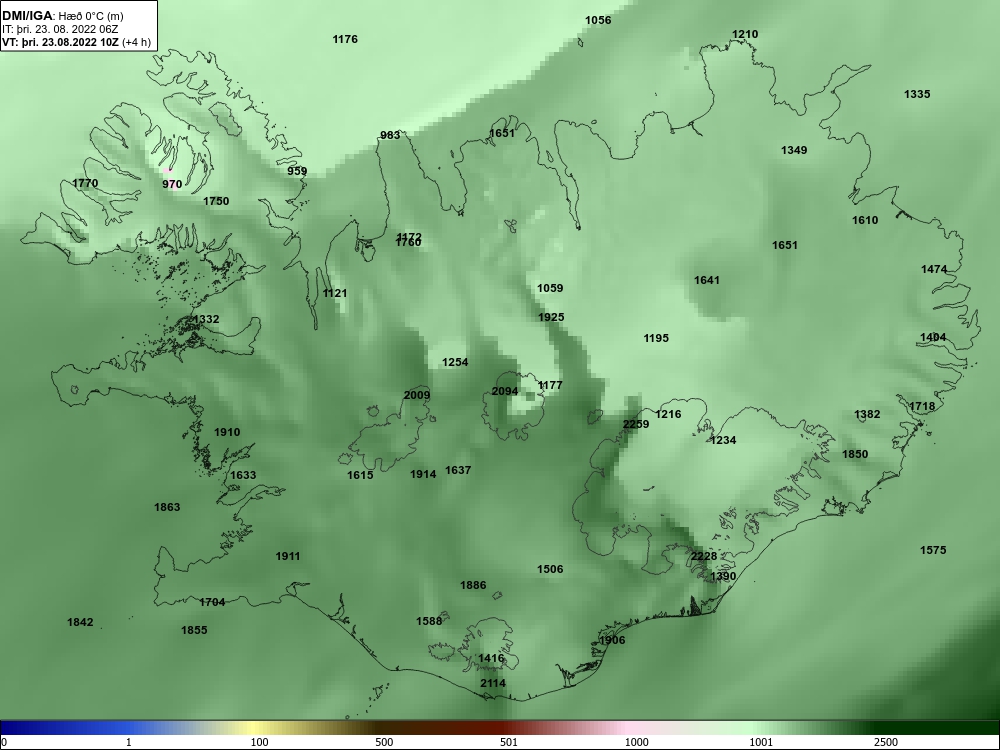Select the western value 1910
The image size is (1000, 750).
[227, 432]
